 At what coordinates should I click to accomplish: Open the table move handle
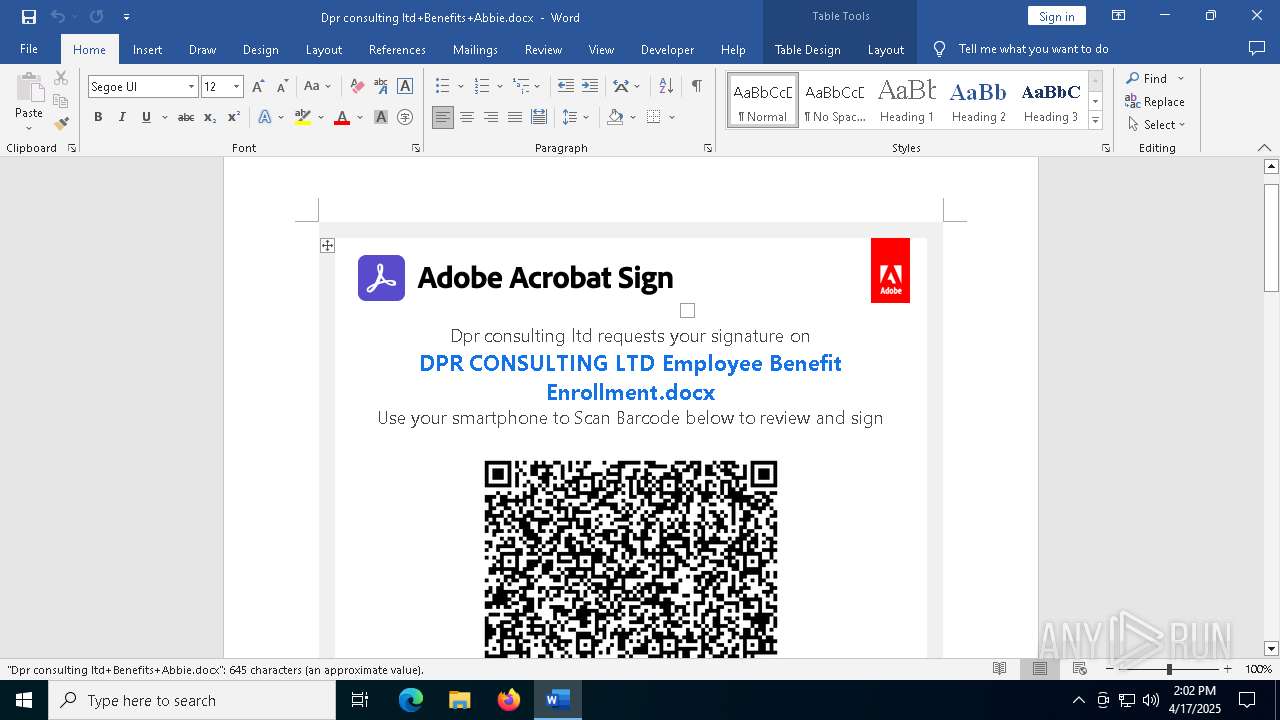pos(327,245)
